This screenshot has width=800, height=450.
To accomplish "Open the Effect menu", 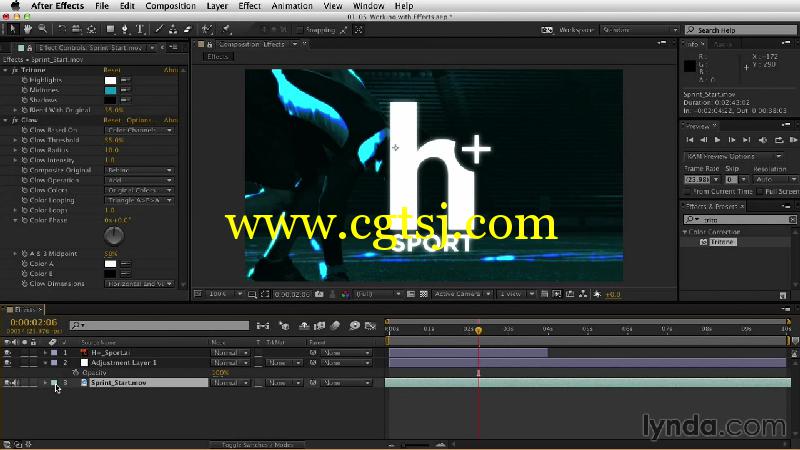I will 249,6.
